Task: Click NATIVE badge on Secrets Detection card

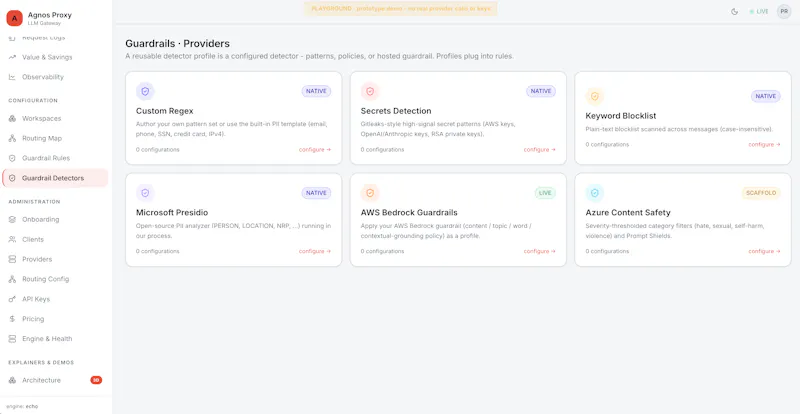Action: click(x=541, y=91)
